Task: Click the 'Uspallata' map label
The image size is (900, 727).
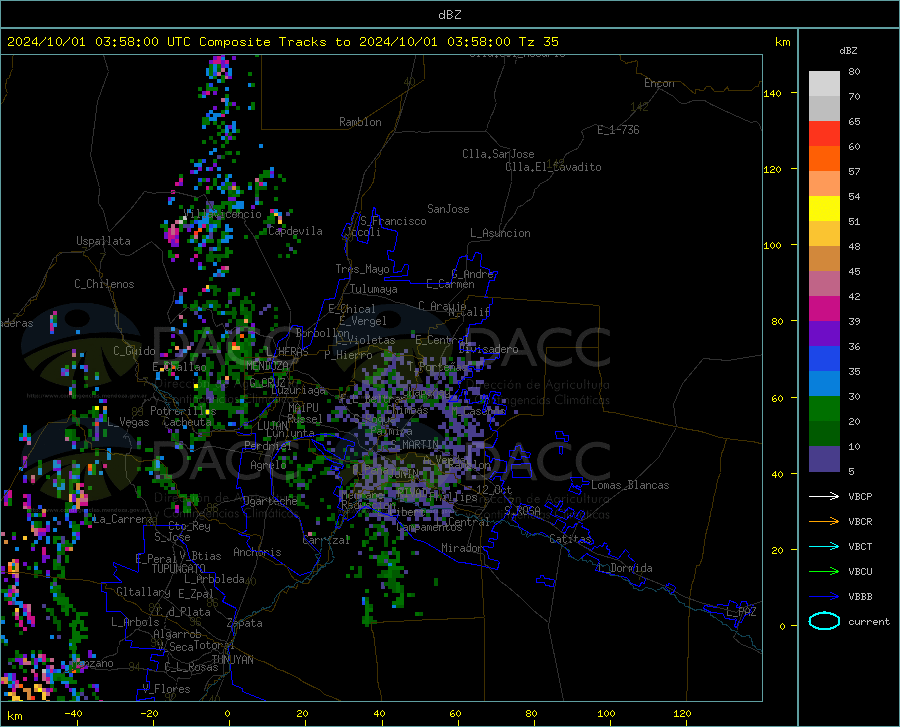Action: [x=103, y=241]
